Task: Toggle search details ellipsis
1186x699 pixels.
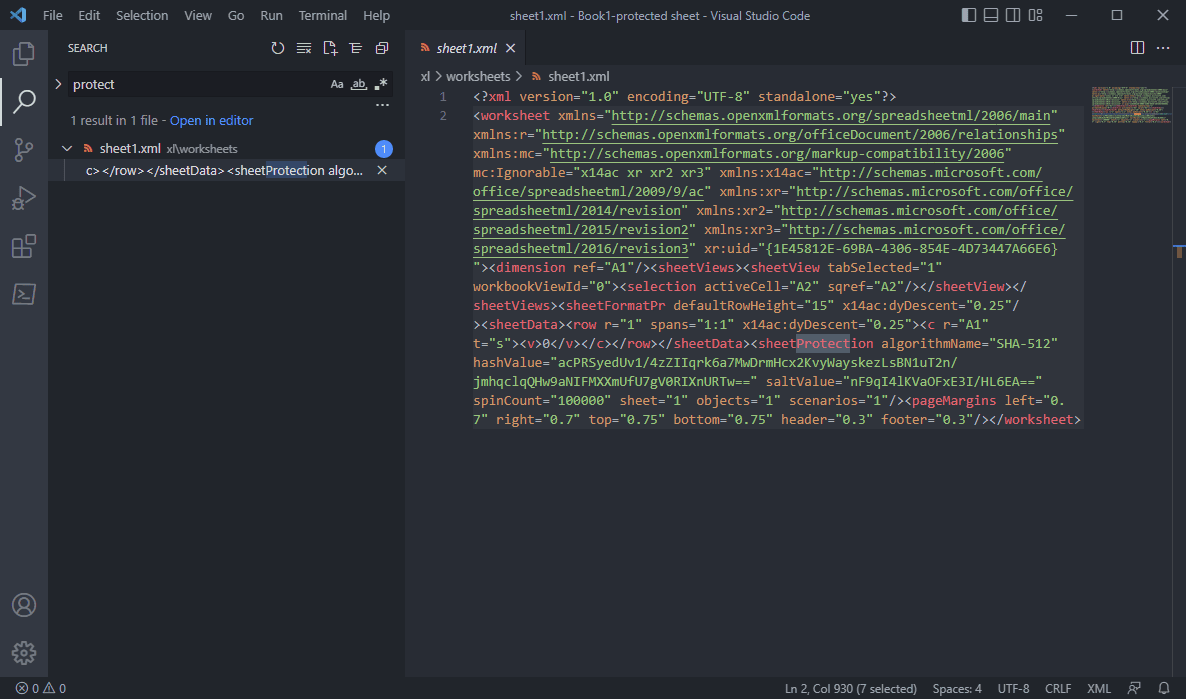Action: click(382, 104)
